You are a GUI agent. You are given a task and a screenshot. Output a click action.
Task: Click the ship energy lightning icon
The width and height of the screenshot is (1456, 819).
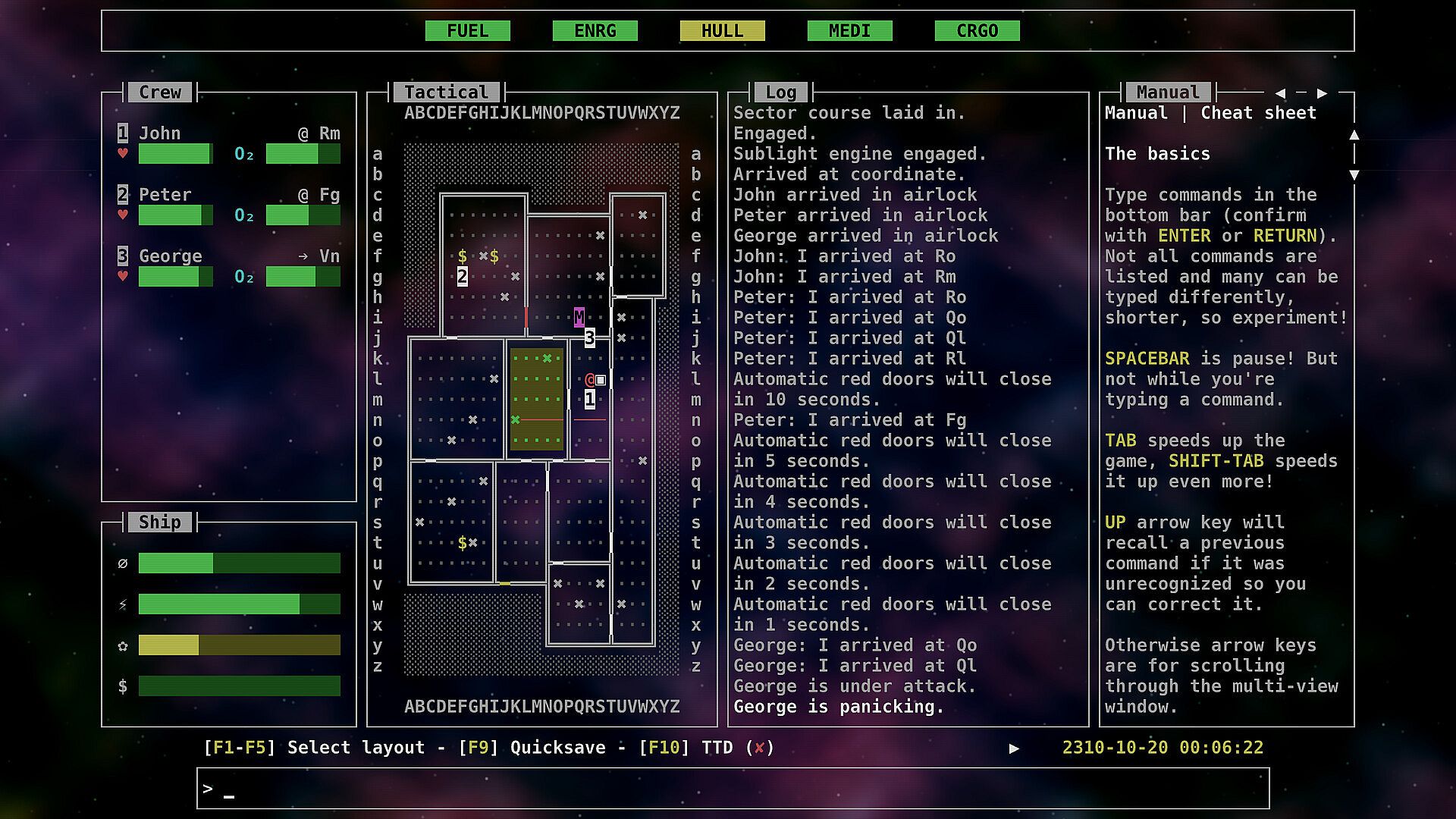pyautogui.click(x=123, y=604)
